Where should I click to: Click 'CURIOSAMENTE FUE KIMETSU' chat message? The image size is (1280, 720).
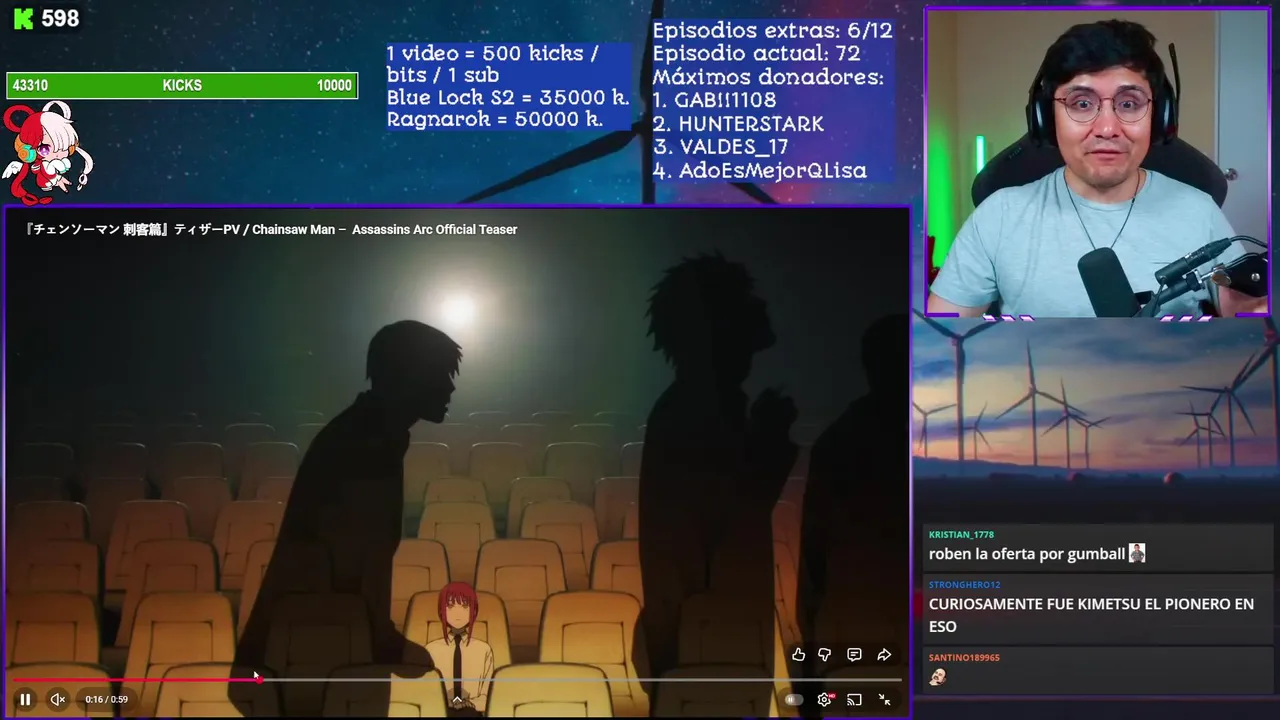click(x=1091, y=615)
